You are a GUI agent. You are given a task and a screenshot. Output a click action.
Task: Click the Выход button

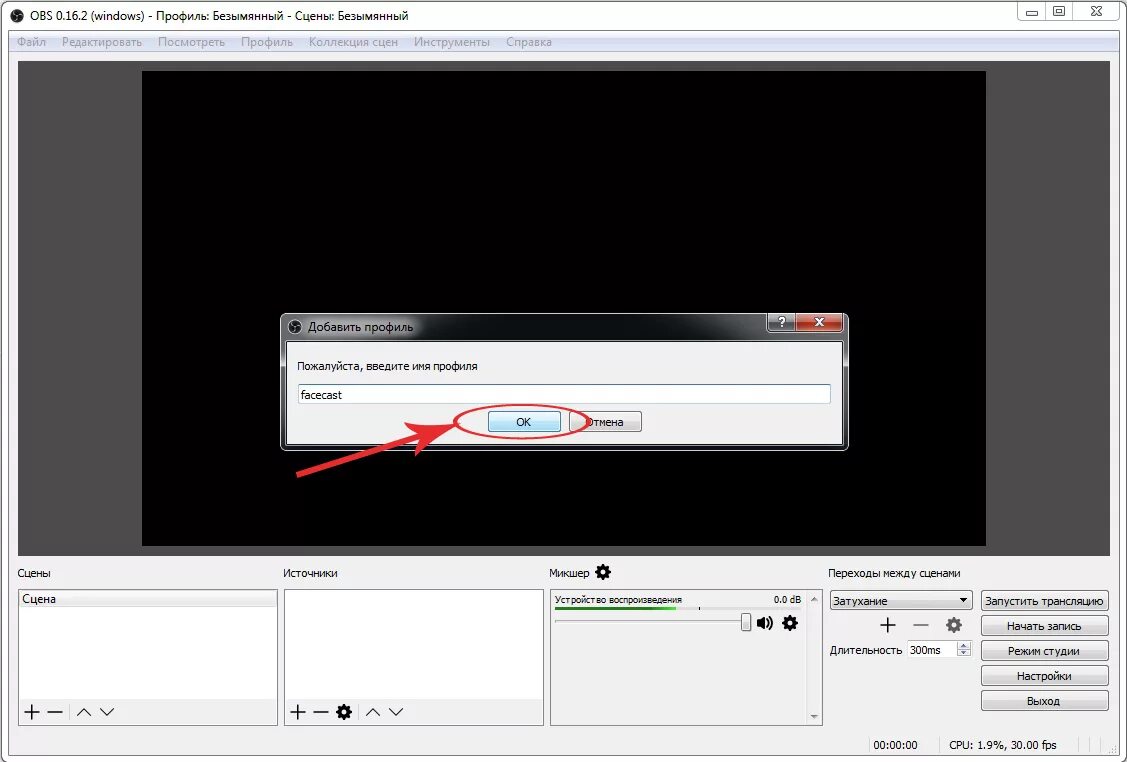(x=1044, y=701)
